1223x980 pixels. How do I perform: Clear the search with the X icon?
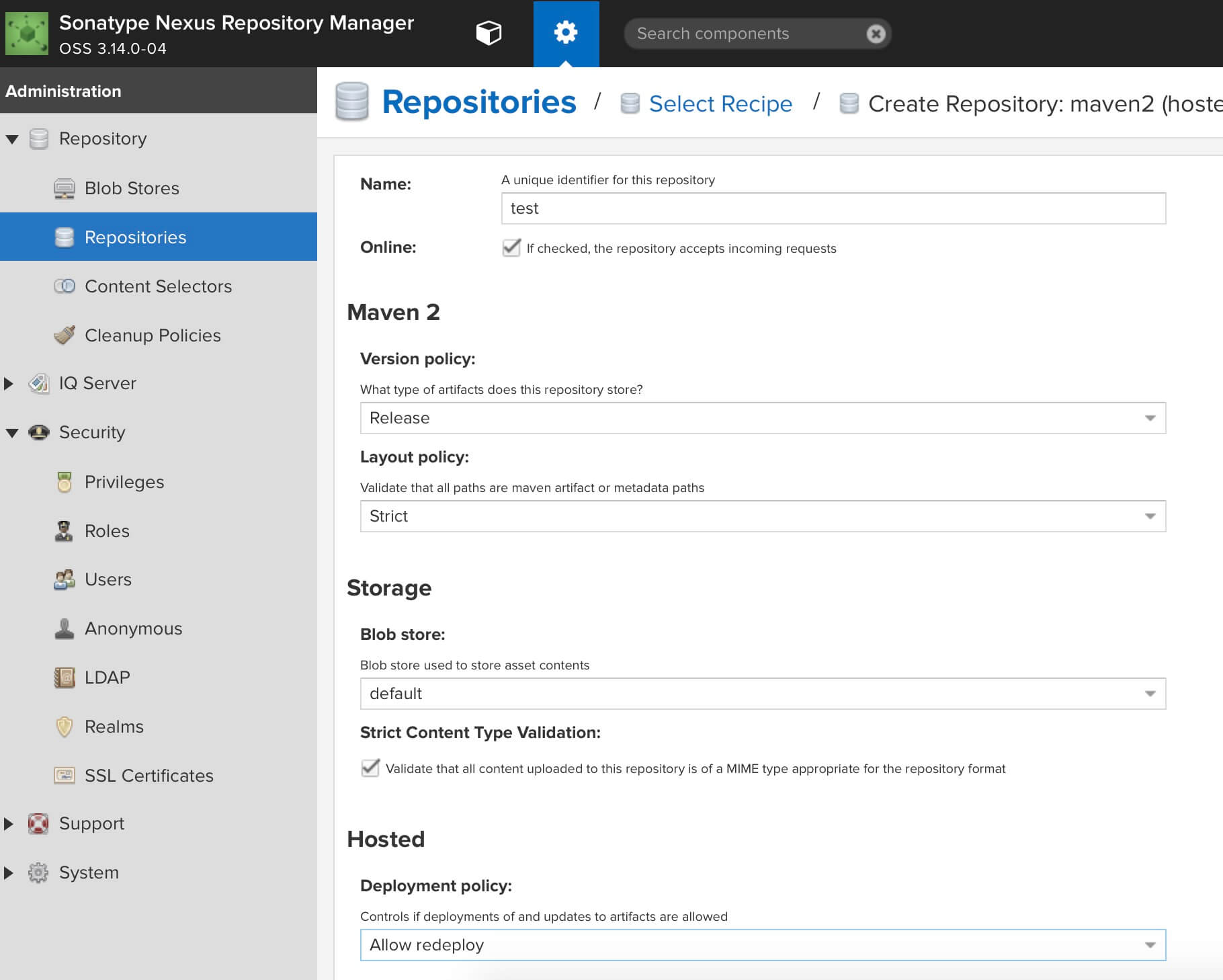click(876, 34)
